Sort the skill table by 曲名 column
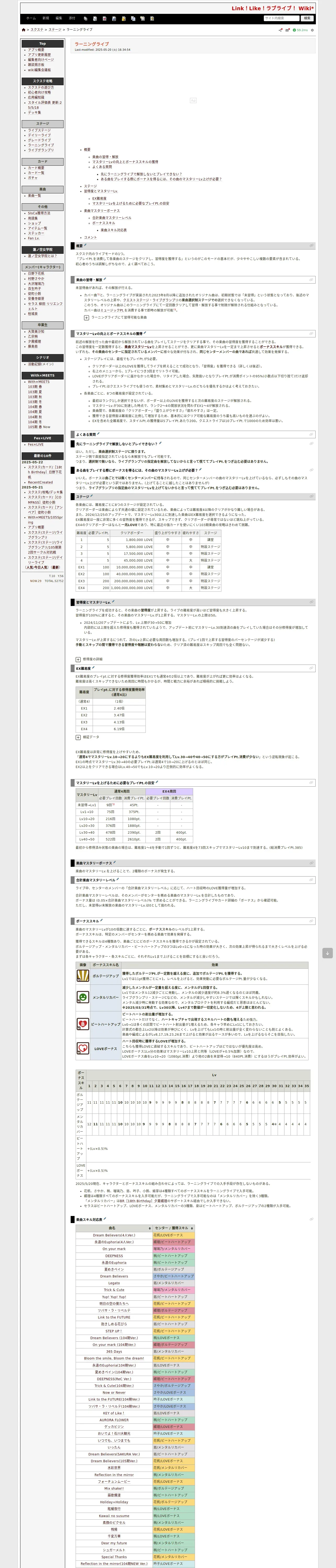 point(114,1228)
